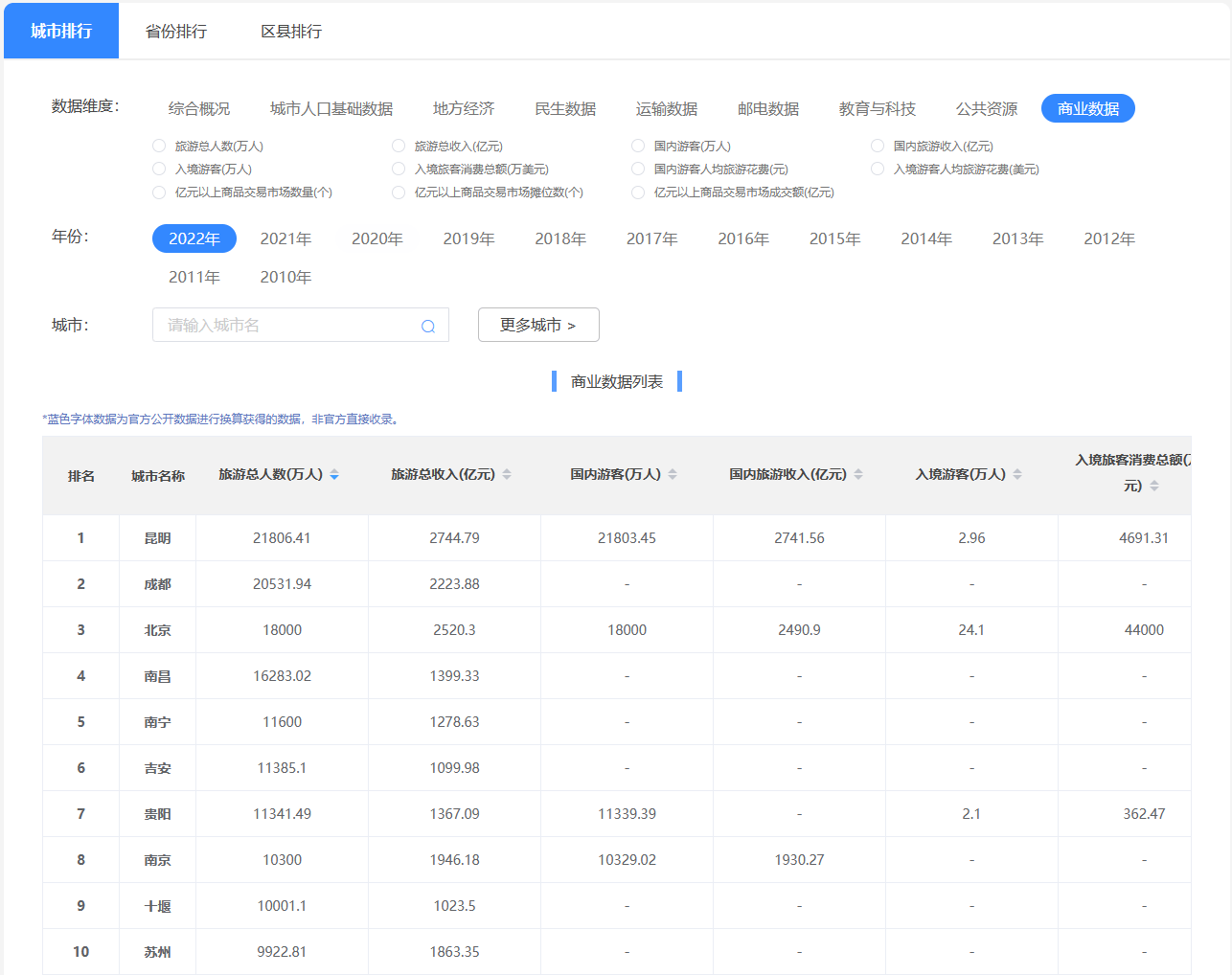This screenshot has width=1232, height=975.
Task: Choose 国内旅游收入(亿元) radio option
Action: tap(878, 146)
